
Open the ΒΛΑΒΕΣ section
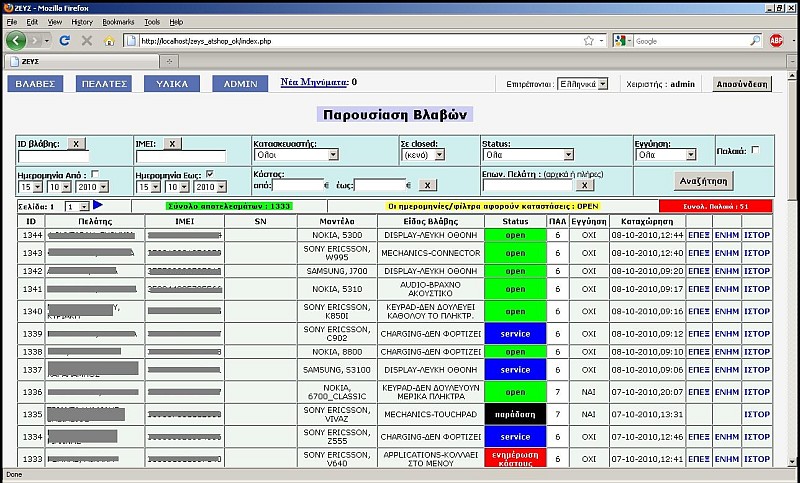[x=35, y=84]
